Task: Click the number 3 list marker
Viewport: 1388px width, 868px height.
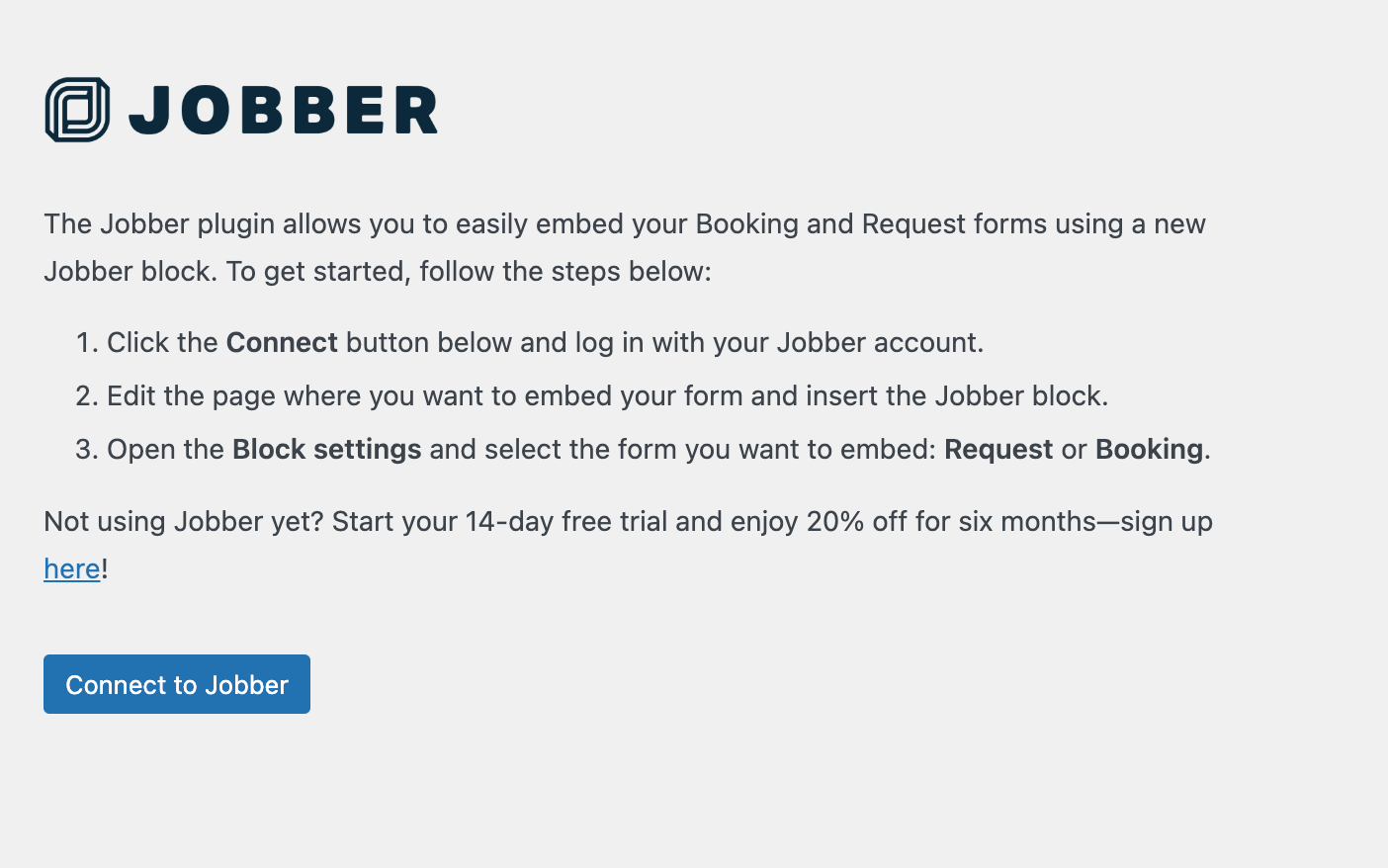Action: [x=87, y=449]
